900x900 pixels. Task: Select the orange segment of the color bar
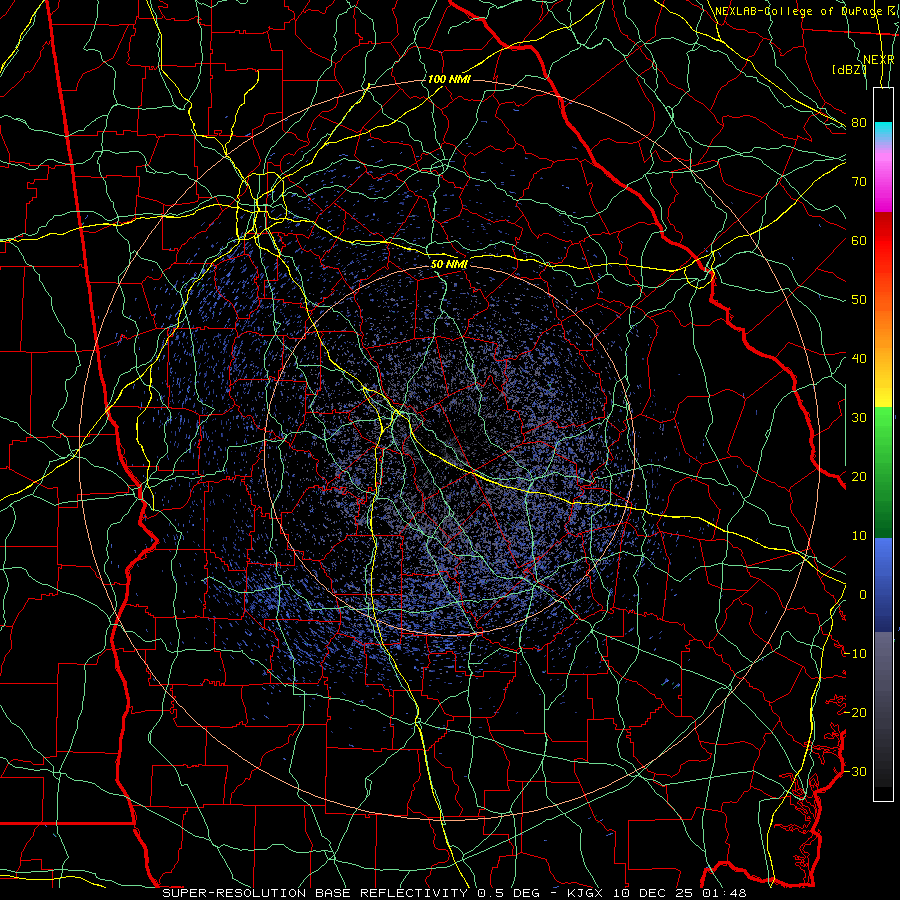coord(883,327)
